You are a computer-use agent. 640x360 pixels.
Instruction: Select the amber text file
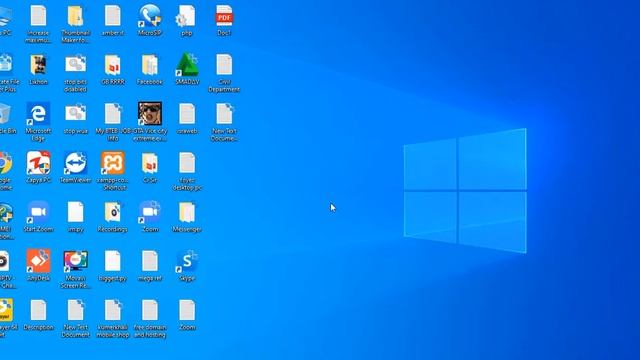click(113, 20)
